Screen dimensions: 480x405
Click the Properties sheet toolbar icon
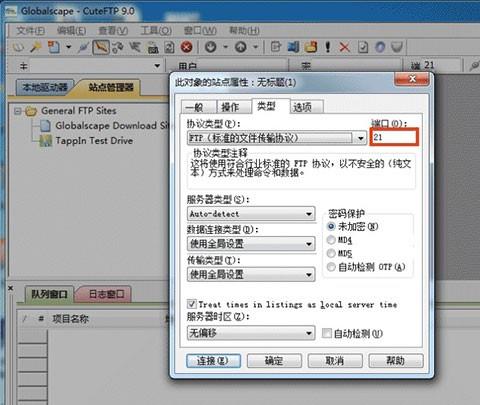pyautogui.click(x=363, y=47)
